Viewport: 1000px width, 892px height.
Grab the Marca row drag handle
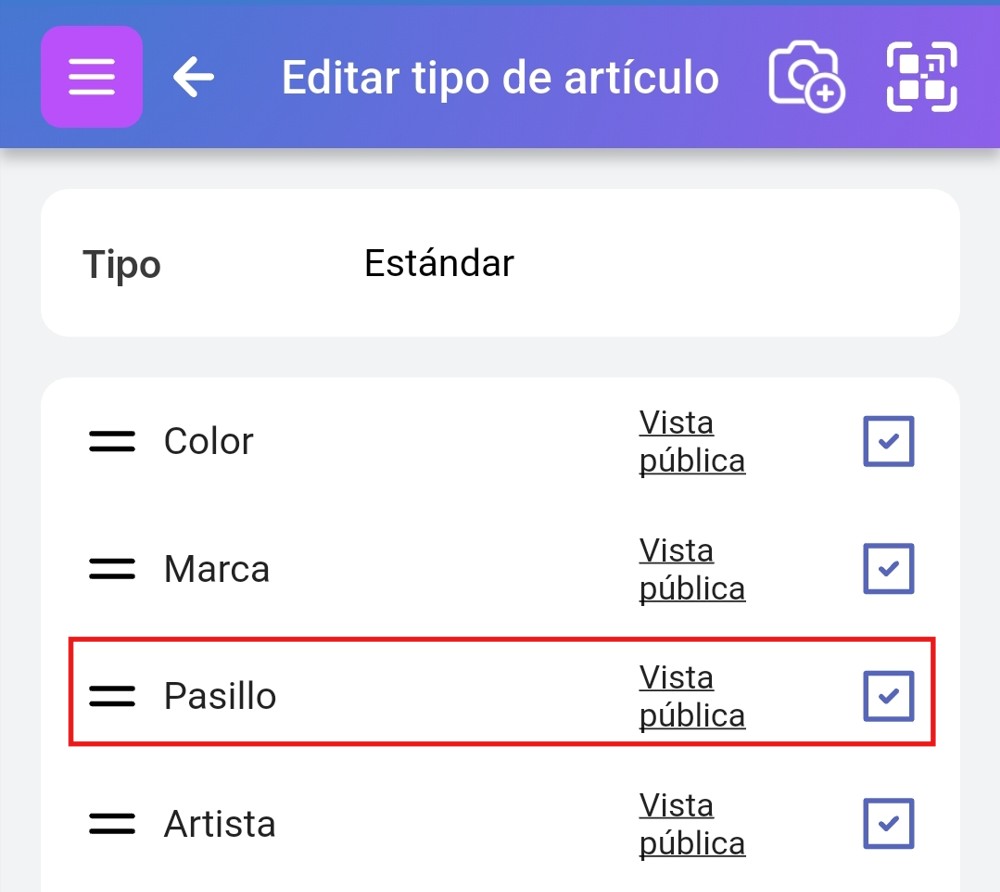tap(112, 569)
